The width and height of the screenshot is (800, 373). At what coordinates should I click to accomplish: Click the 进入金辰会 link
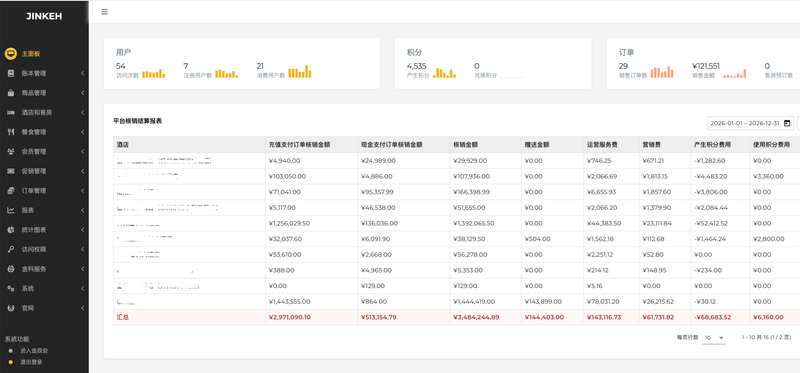click(34, 351)
